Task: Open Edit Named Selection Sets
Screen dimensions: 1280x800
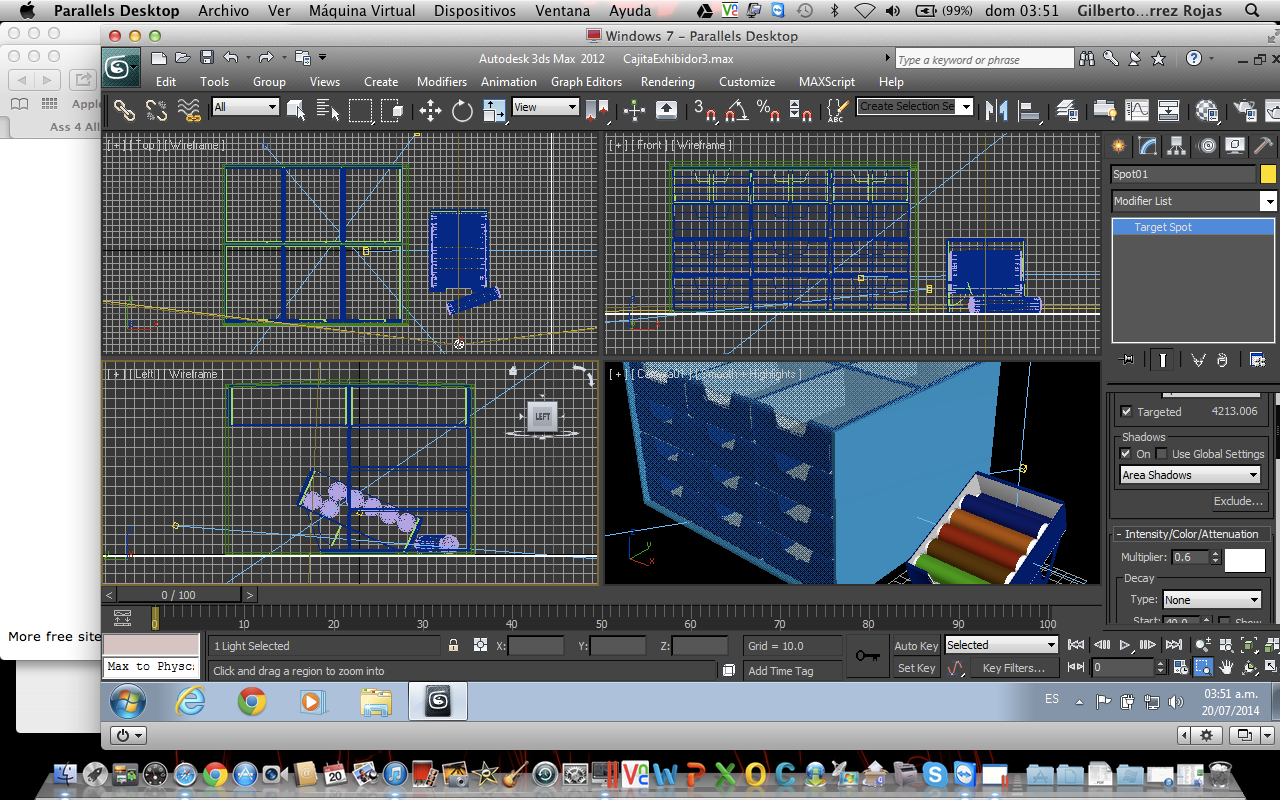Action: [838, 110]
